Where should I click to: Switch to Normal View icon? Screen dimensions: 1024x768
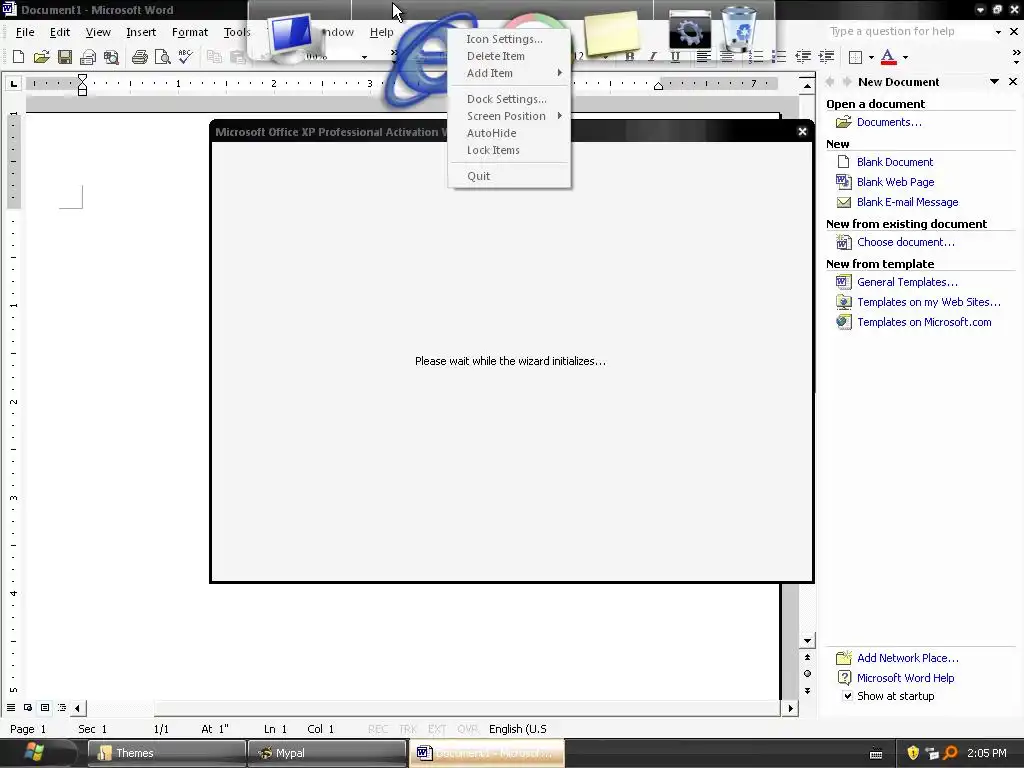pyautogui.click(x=10, y=708)
